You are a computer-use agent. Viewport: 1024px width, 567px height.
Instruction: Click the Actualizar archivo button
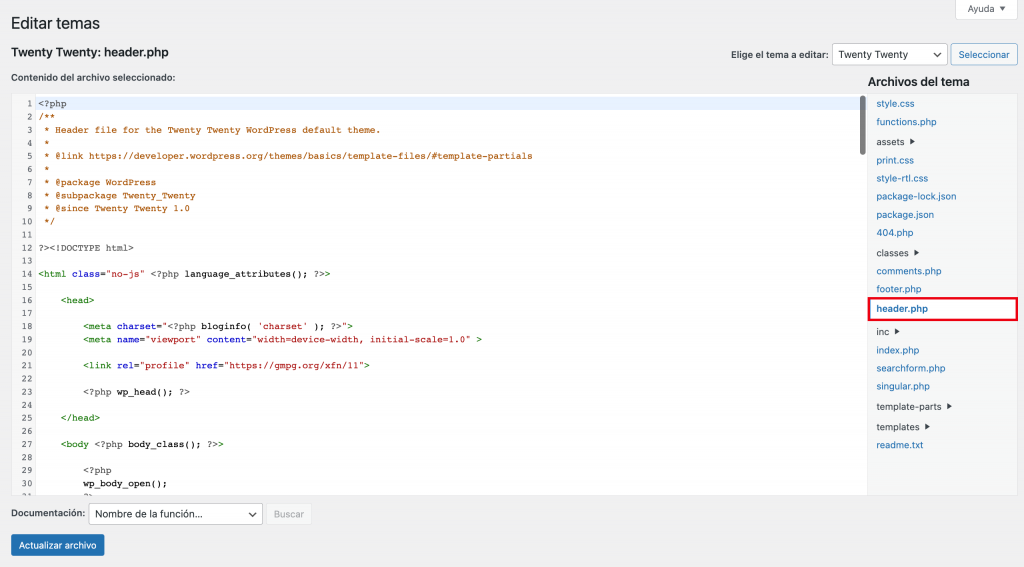click(57, 545)
